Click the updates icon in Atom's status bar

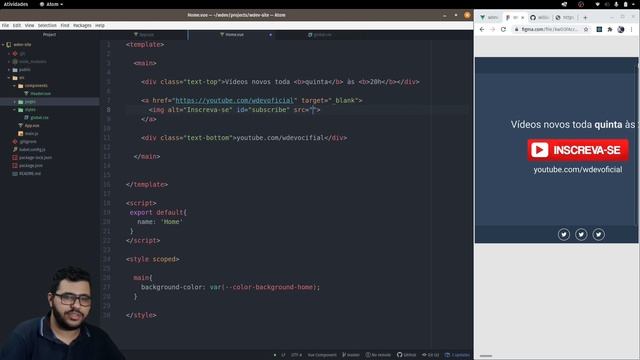point(447,355)
